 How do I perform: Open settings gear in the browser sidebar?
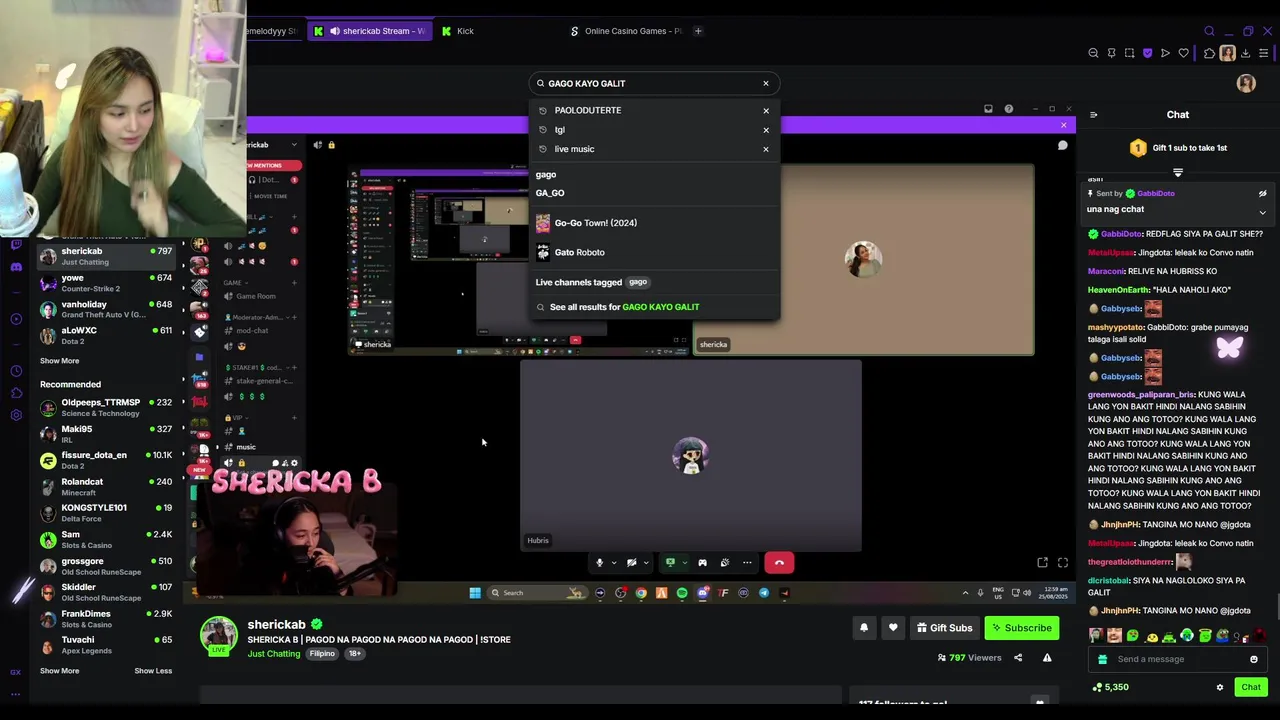pyautogui.click(x=16, y=415)
